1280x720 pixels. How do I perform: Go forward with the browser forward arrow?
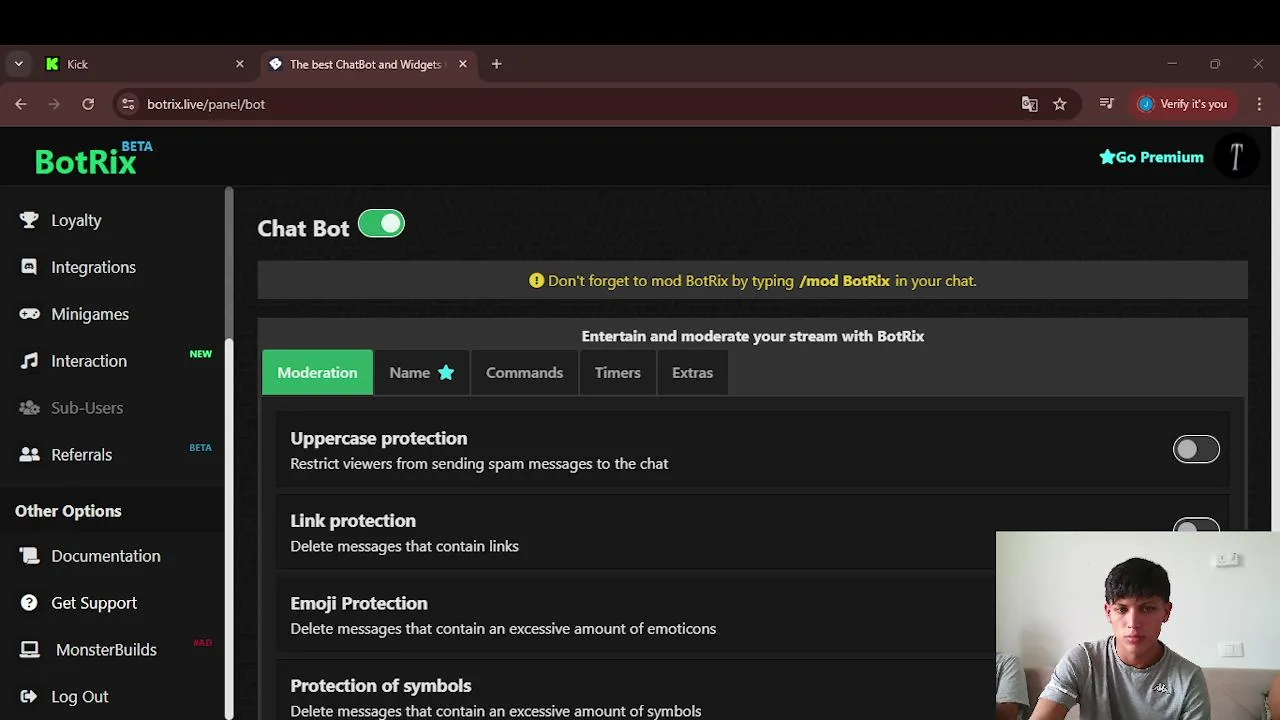[54, 104]
